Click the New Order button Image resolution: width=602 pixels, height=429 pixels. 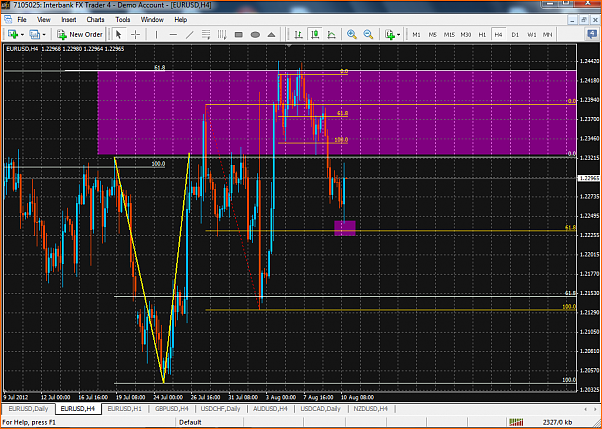[80, 35]
